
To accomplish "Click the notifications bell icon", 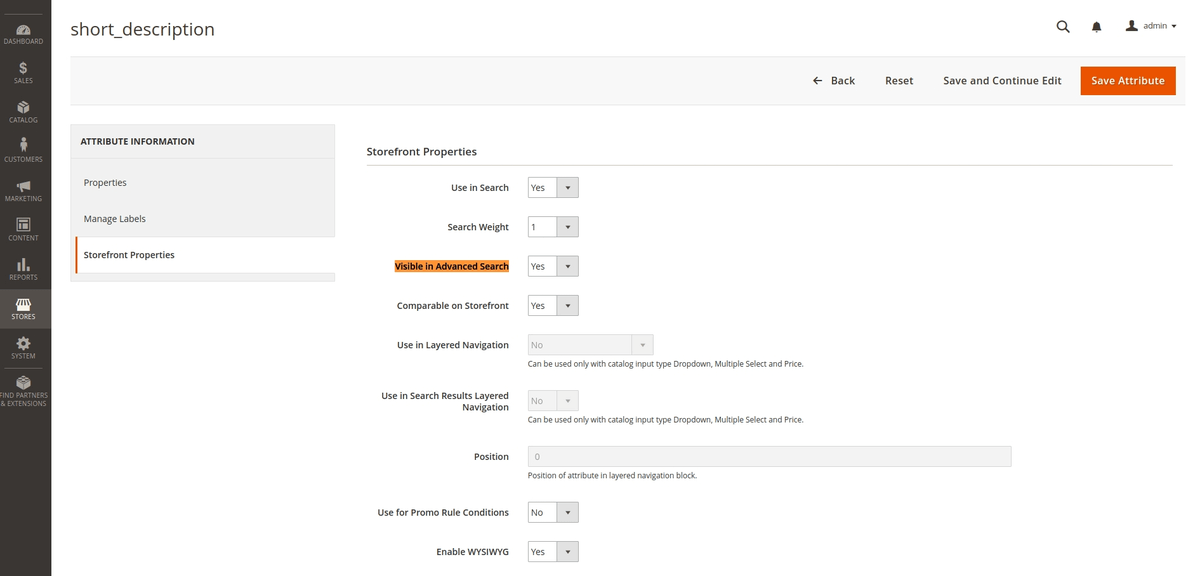I will (1096, 26).
